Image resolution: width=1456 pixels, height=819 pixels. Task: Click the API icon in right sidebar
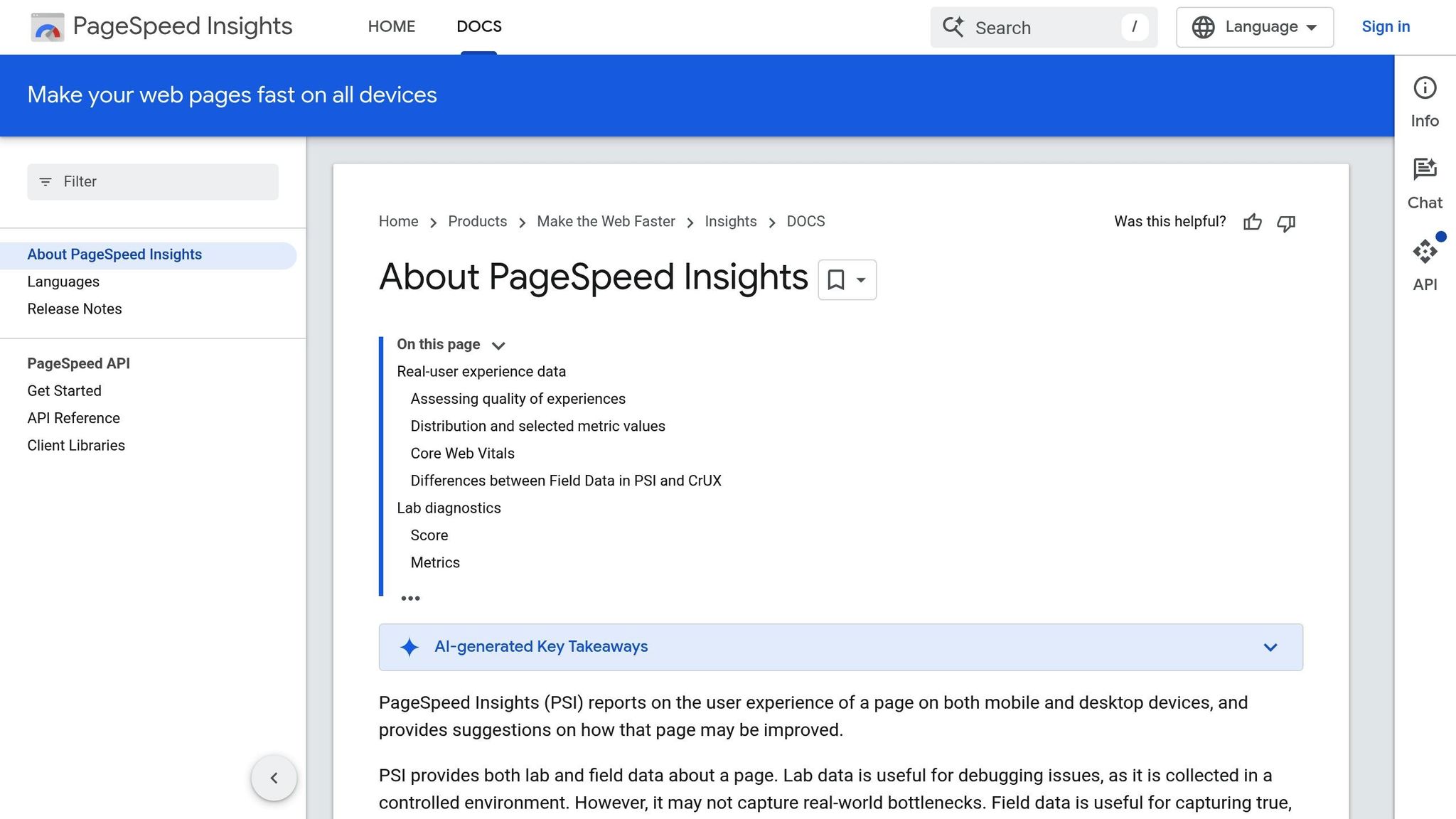click(1425, 251)
